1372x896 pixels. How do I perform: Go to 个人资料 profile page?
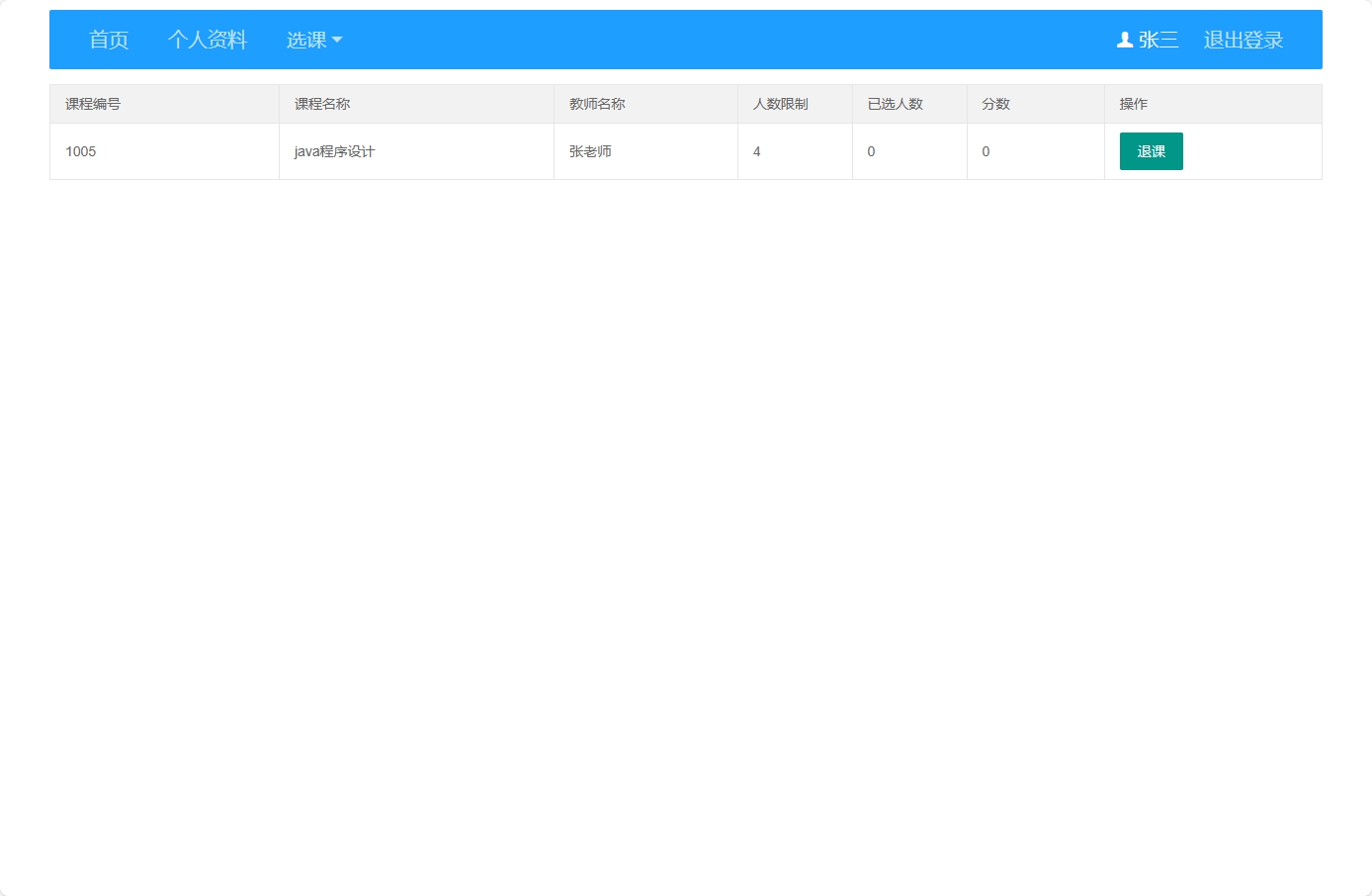click(208, 40)
